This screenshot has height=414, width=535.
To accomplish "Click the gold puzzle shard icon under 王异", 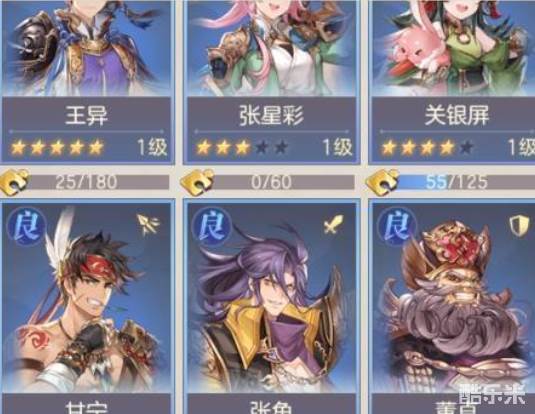I will point(14,182).
